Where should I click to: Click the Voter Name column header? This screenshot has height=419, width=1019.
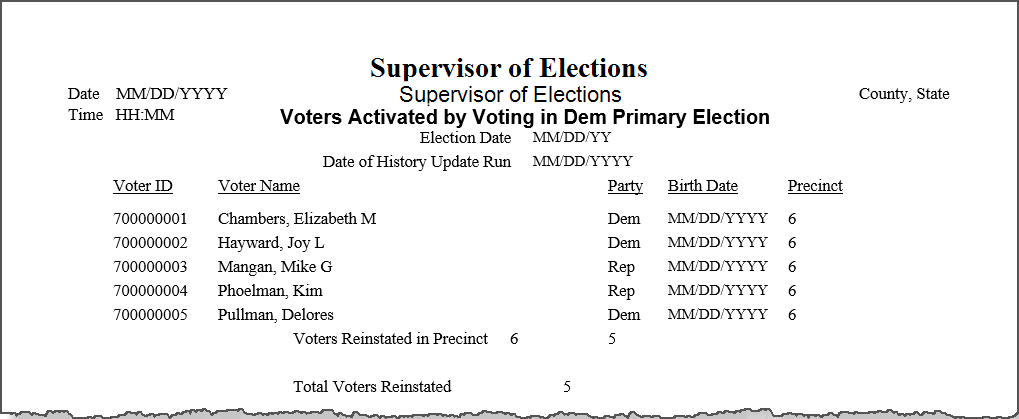pyautogui.click(x=259, y=186)
